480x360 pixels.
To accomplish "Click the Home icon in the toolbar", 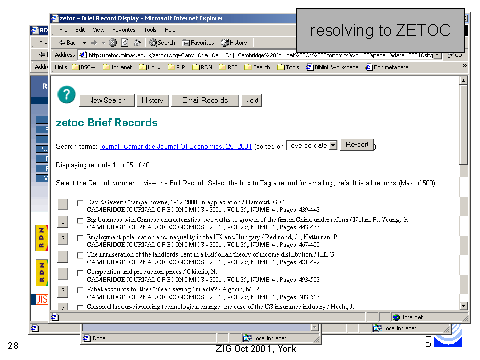I will [x=137, y=43].
